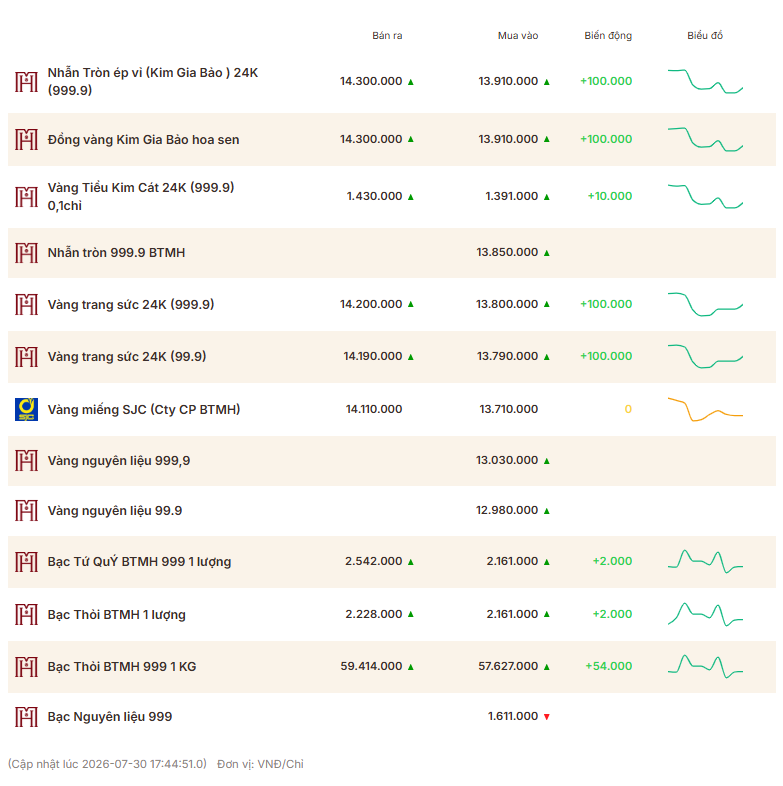Click the Biến động column header
The image size is (783, 786).
(x=608, y=36)
